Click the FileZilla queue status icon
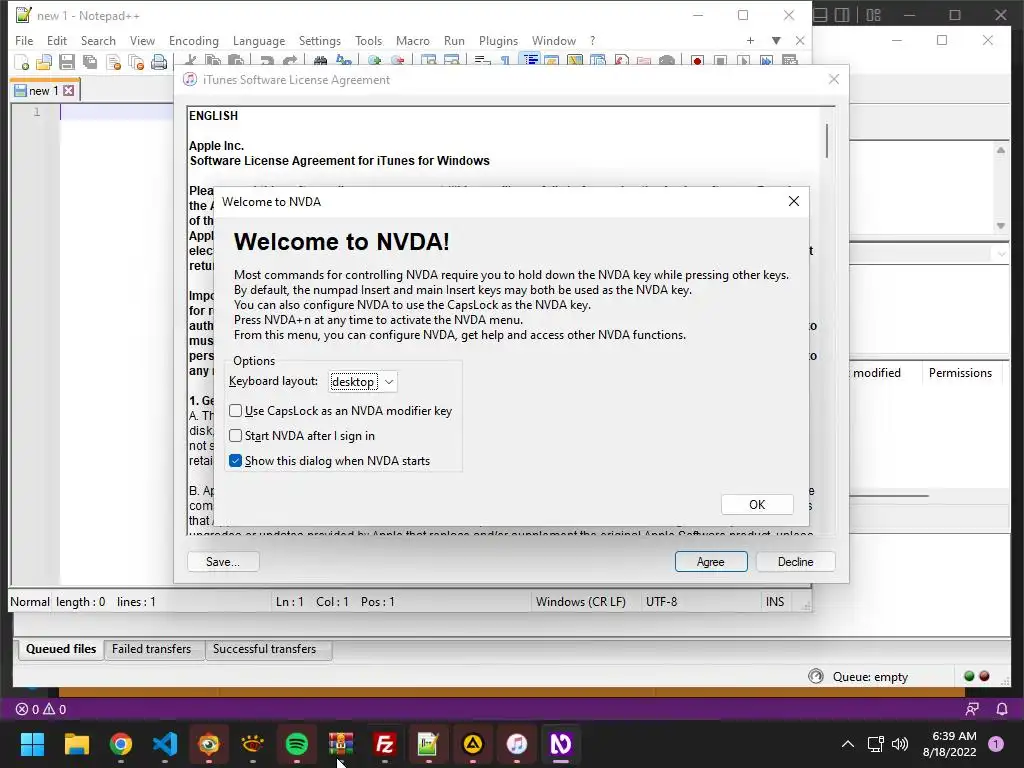This screenshot has width=1024, height=768. (x=816, y=676)
